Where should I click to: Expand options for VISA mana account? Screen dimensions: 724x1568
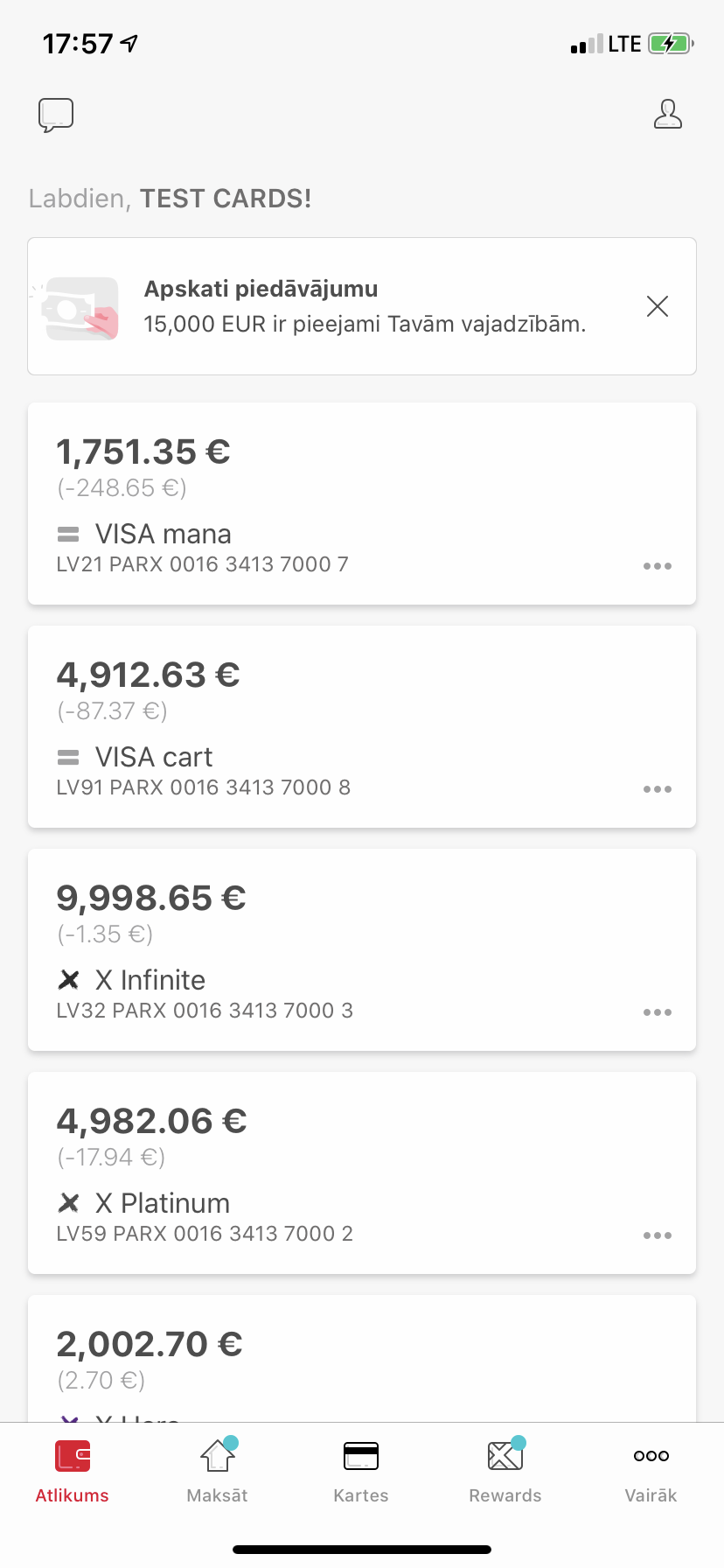pyautogui.click(x=657, y=566)
